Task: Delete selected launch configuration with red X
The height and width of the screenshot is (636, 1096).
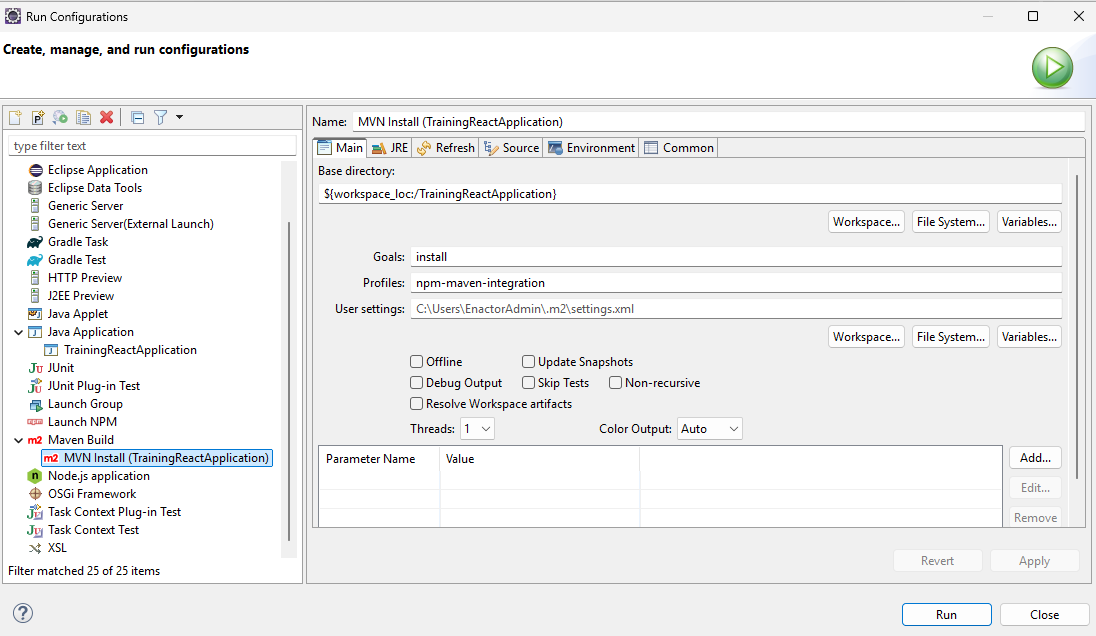Action: [106, 117]
